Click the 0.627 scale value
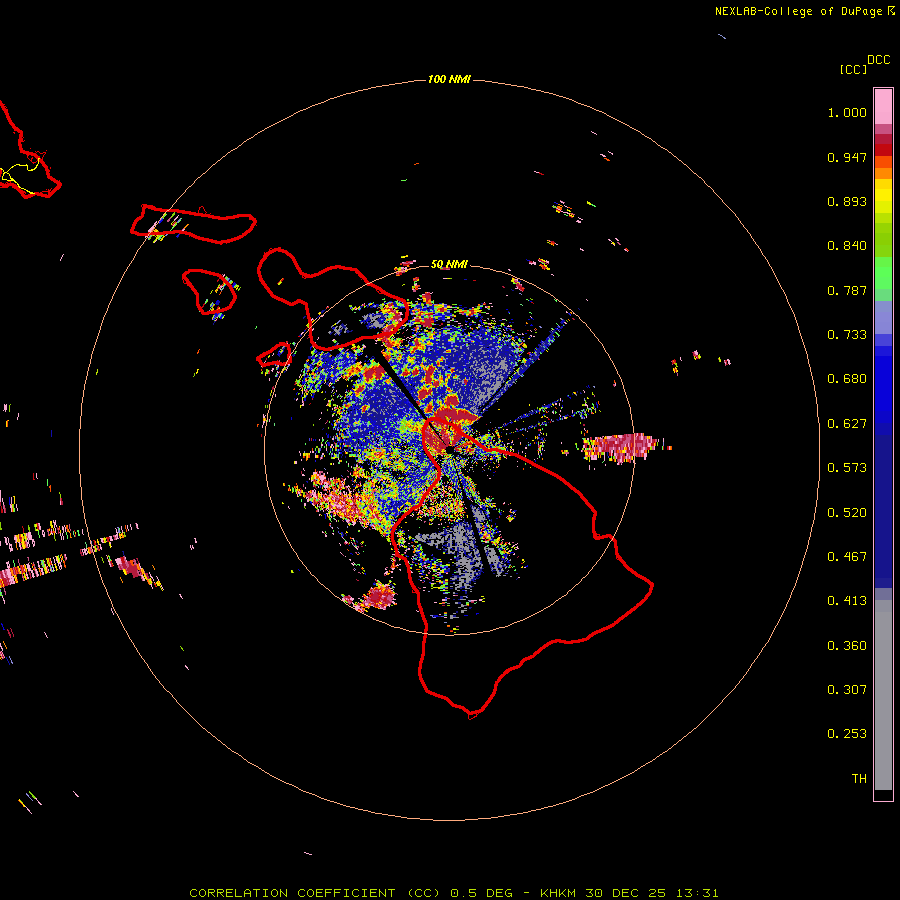Image resolution: width=900 pixels, height=900 pixels. click(x=847, y=424)
